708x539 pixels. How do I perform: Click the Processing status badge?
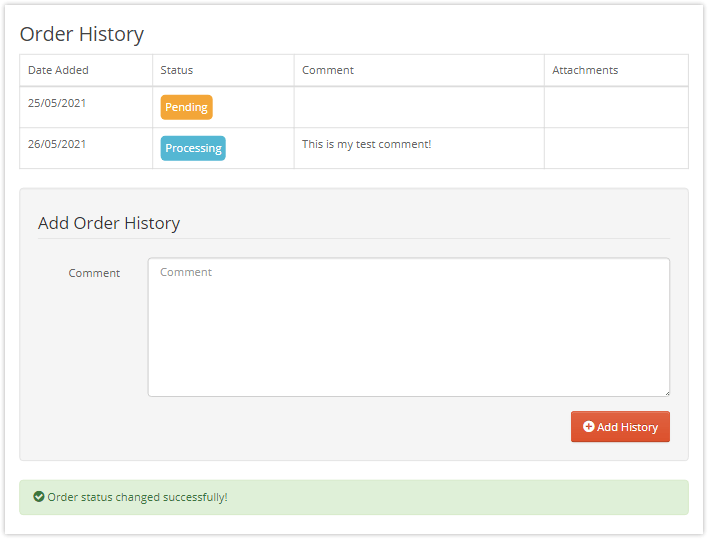pyautogui.click(x=193, y=148)
